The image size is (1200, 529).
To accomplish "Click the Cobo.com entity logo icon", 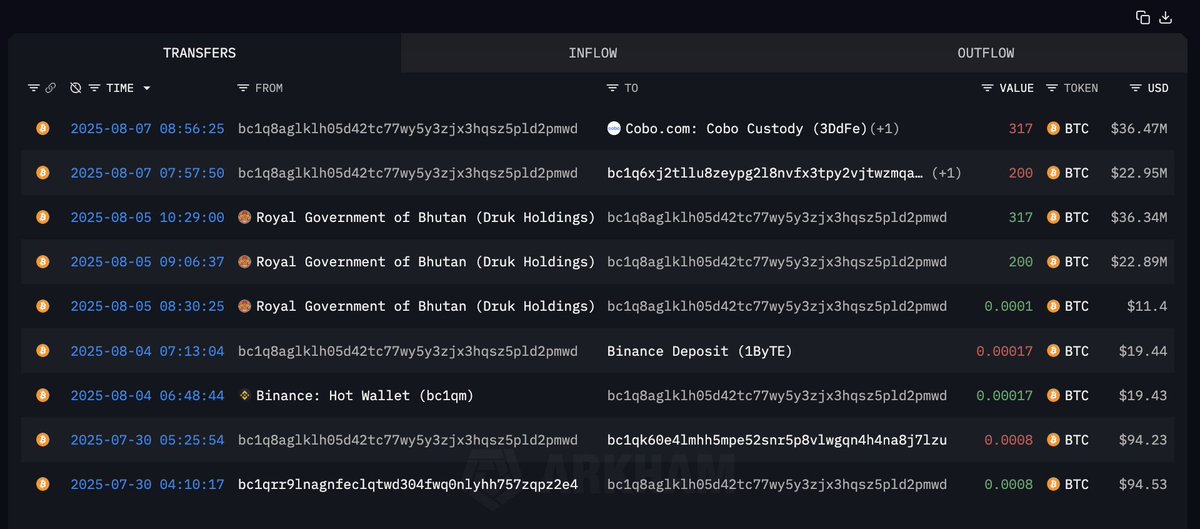I will (614, 128).
